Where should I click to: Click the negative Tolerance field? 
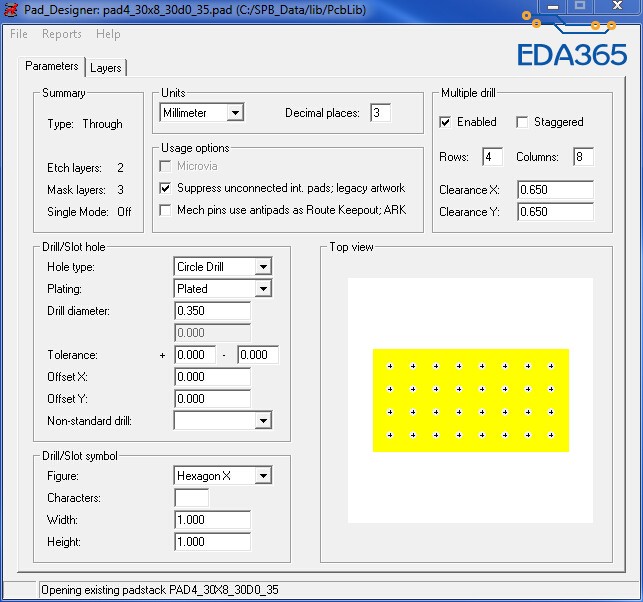(258, 355)
